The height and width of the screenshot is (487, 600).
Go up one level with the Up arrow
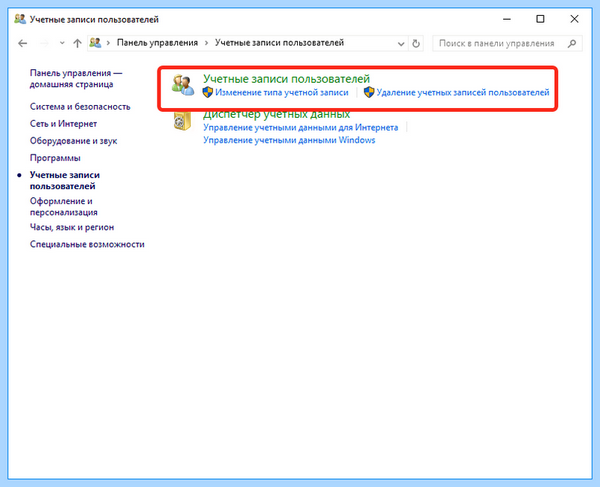point(77,43)
